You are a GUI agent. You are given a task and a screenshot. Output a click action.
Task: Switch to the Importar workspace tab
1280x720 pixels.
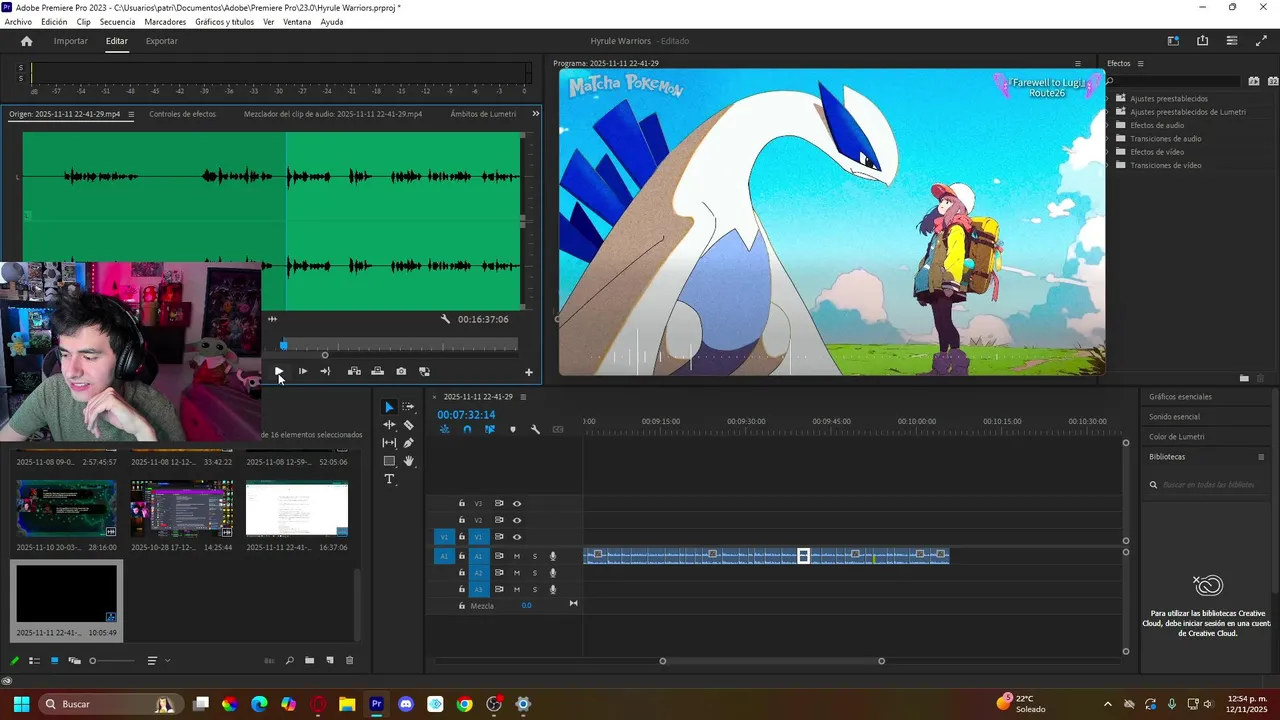71,41
